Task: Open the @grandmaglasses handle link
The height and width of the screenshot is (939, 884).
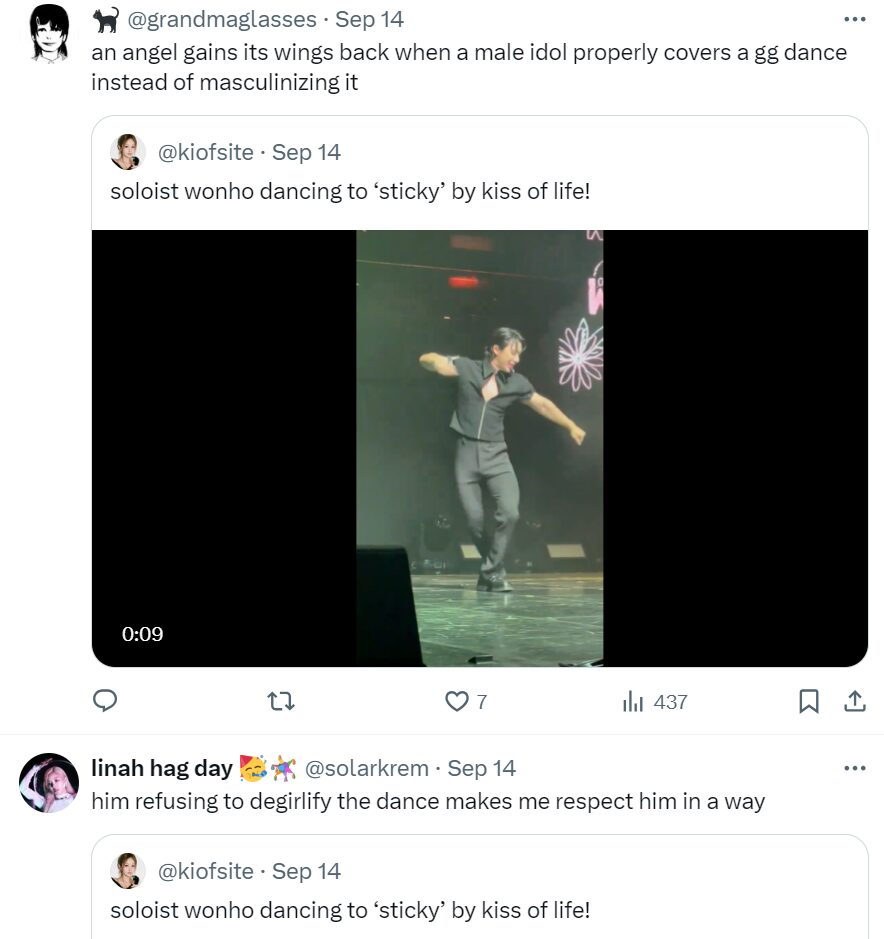Action: (x=222, y=19)
